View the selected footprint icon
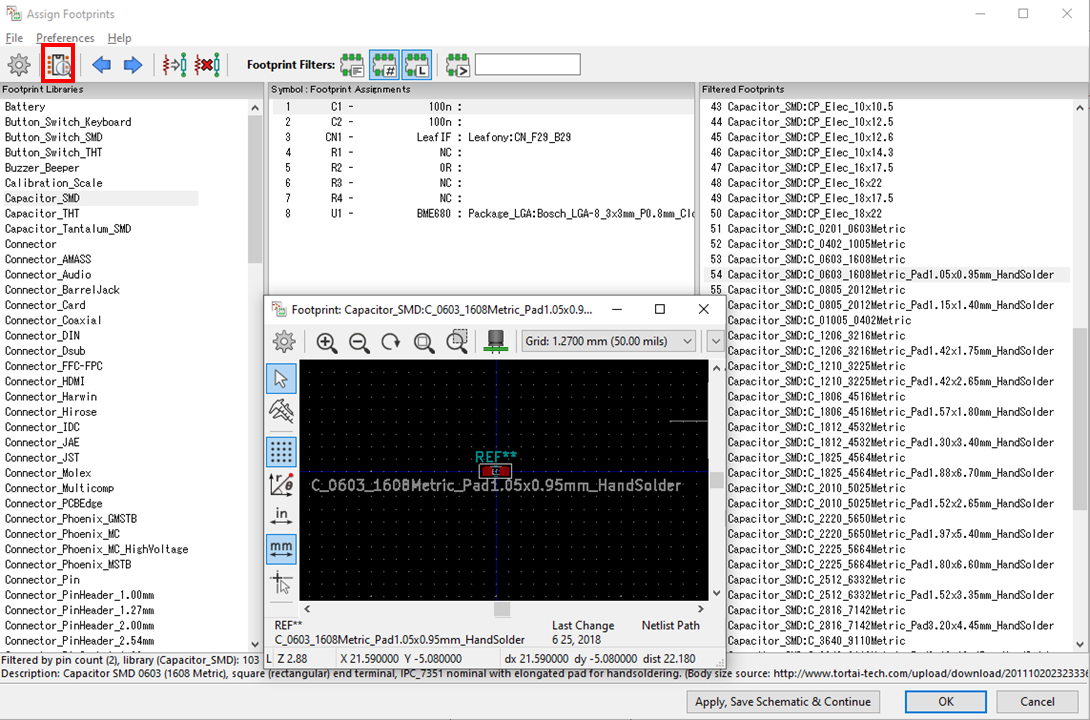The image size is (1090, 720). (x=58, y=65)
